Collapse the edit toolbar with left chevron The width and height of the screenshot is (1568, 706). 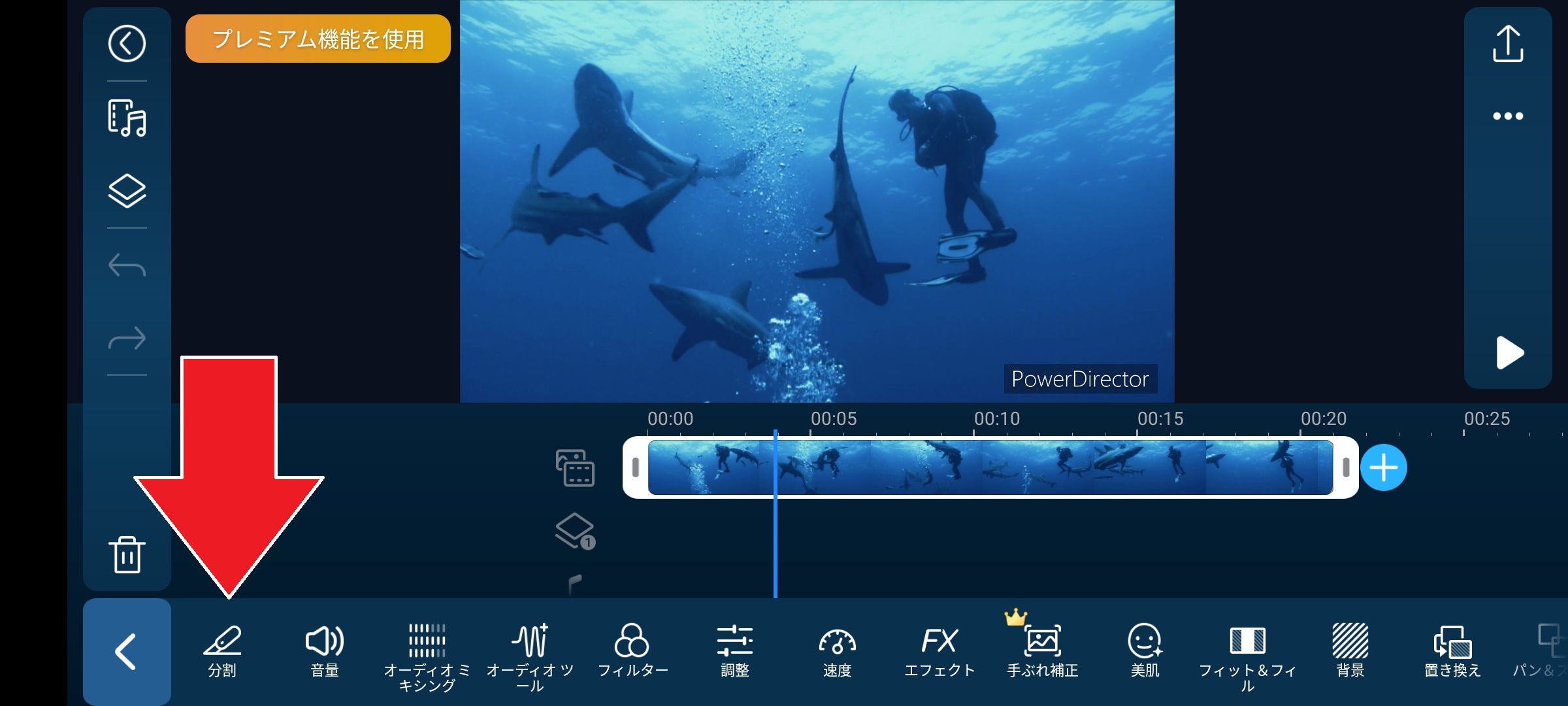127,651
